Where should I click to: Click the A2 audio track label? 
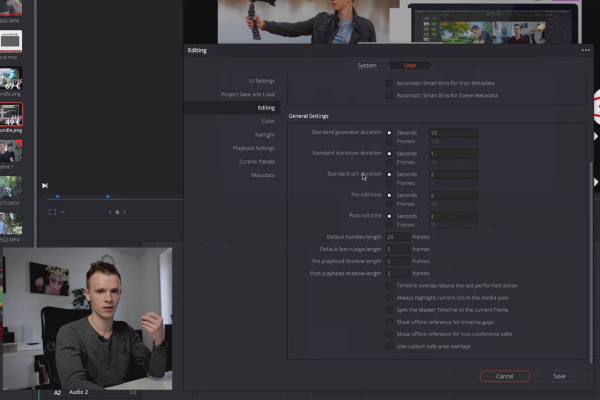coord(57,393)
